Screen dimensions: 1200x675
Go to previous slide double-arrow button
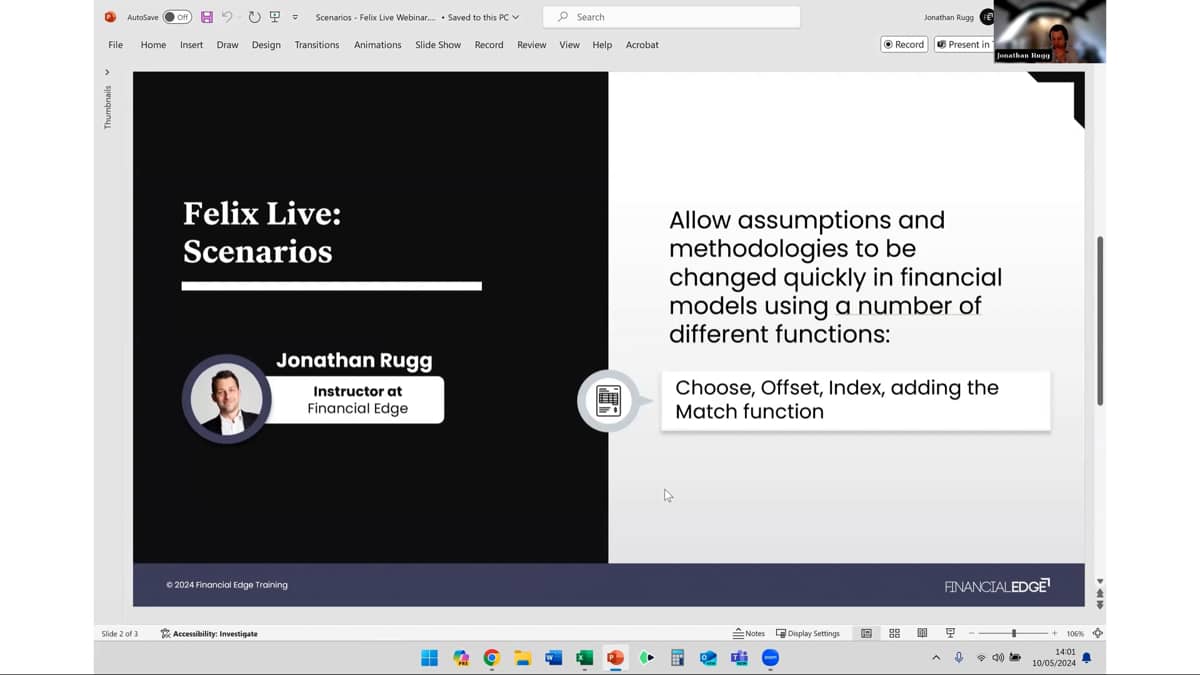(1100, 593)
